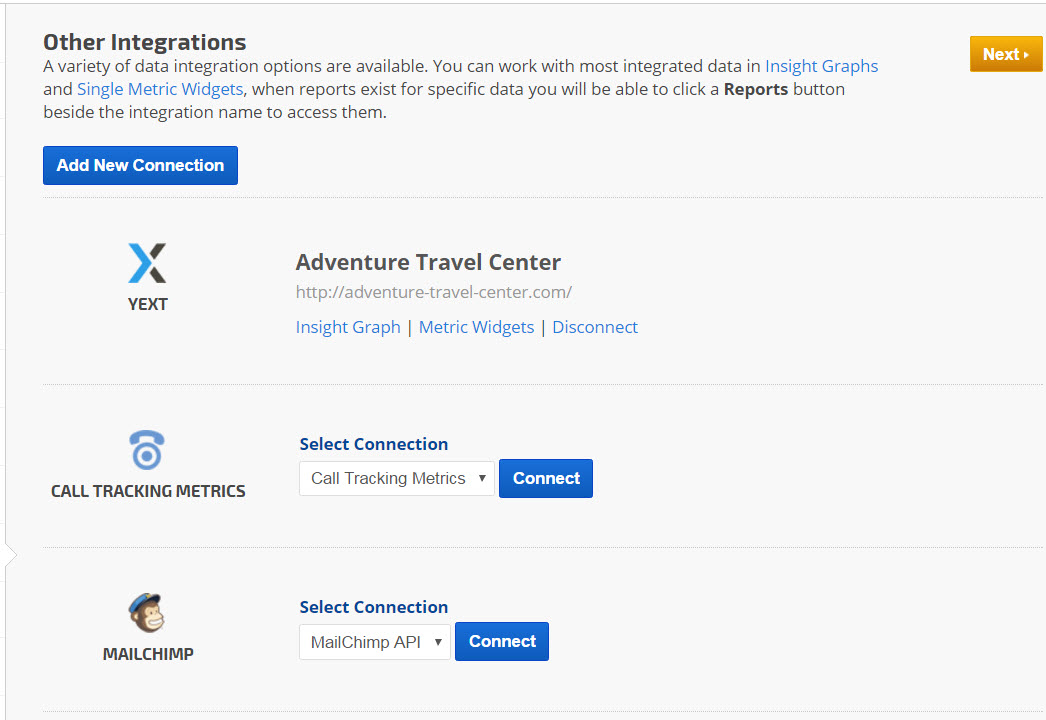This screenshot has height=720, width=1046.
Task: Connect the Call Tracking Metrics integration
Action: click(546, 478)
